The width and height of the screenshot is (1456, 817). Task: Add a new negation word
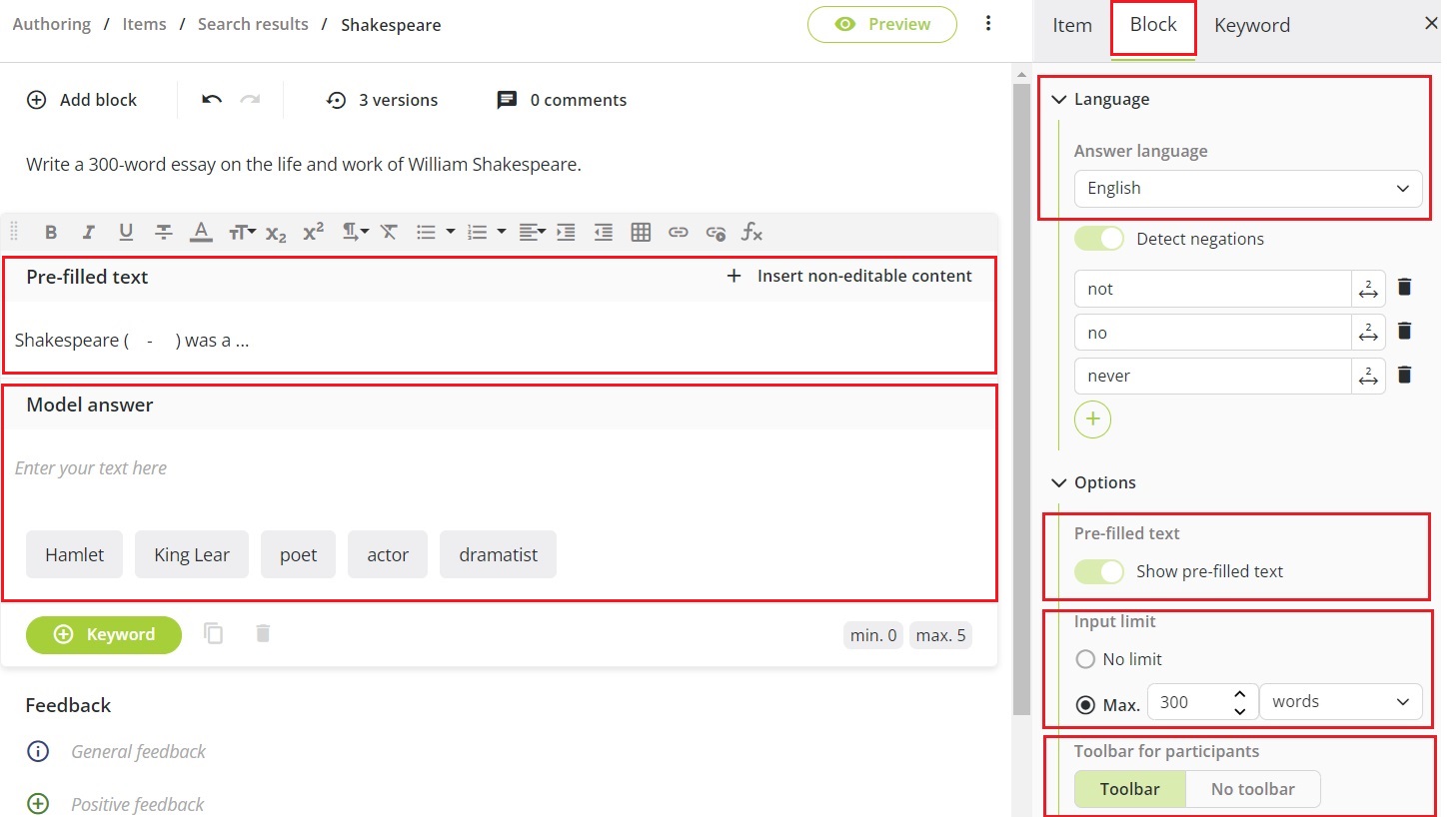coord(1092,418)
